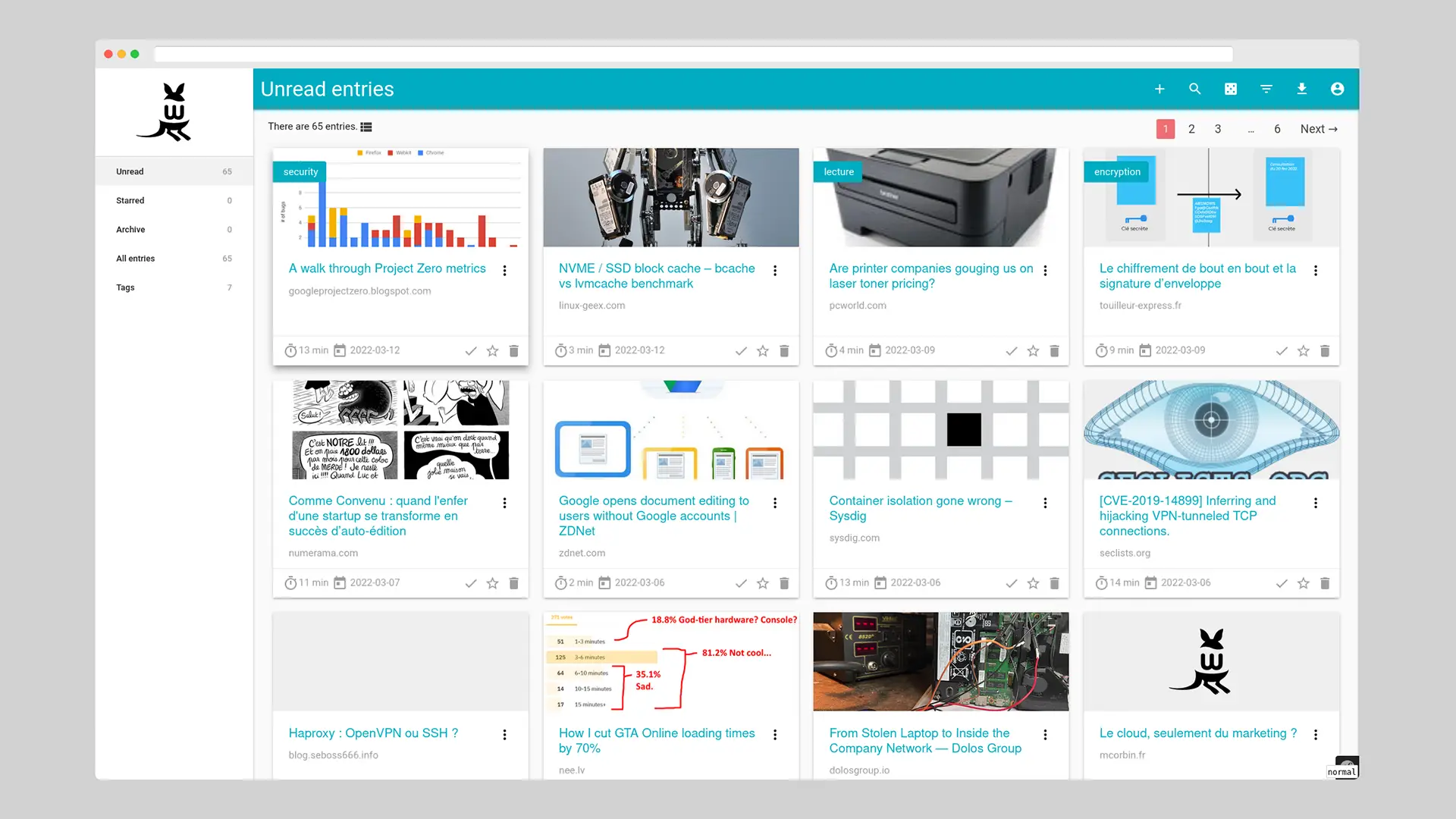Star the CVE-2019-14899 entry
Image resolution: width=1456 pixels, height=819 pixels.
tap(1303, 583)
